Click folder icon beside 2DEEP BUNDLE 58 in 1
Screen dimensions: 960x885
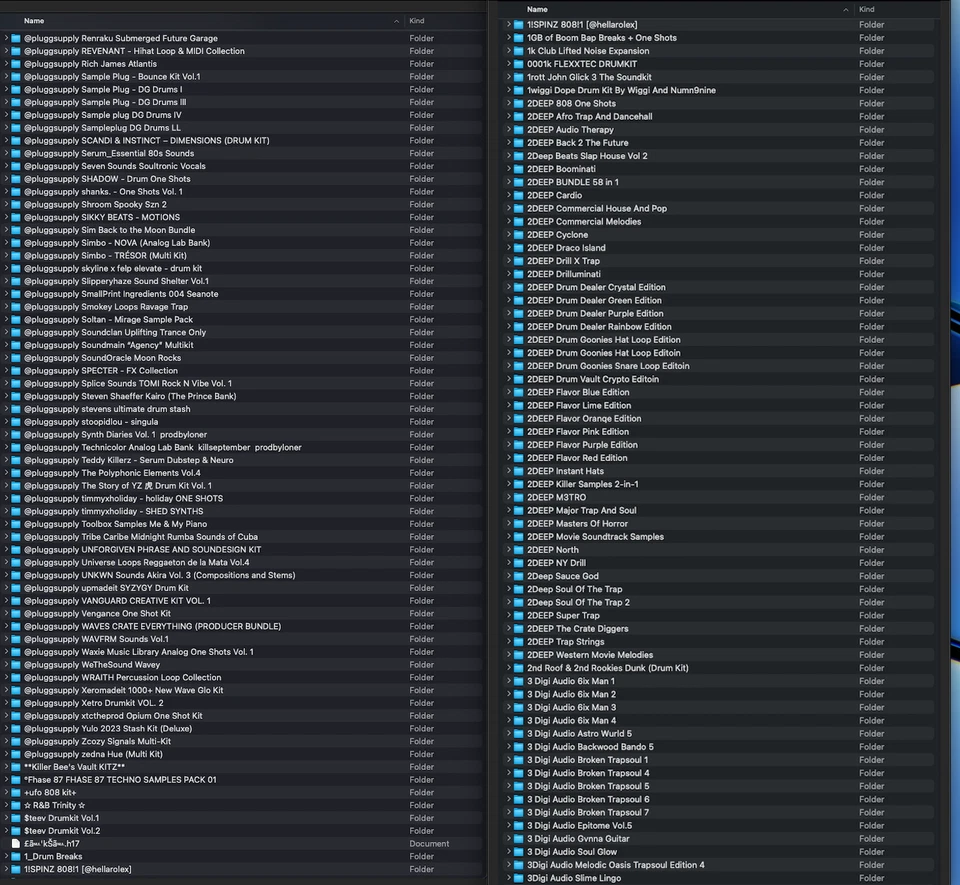point(519,182)
